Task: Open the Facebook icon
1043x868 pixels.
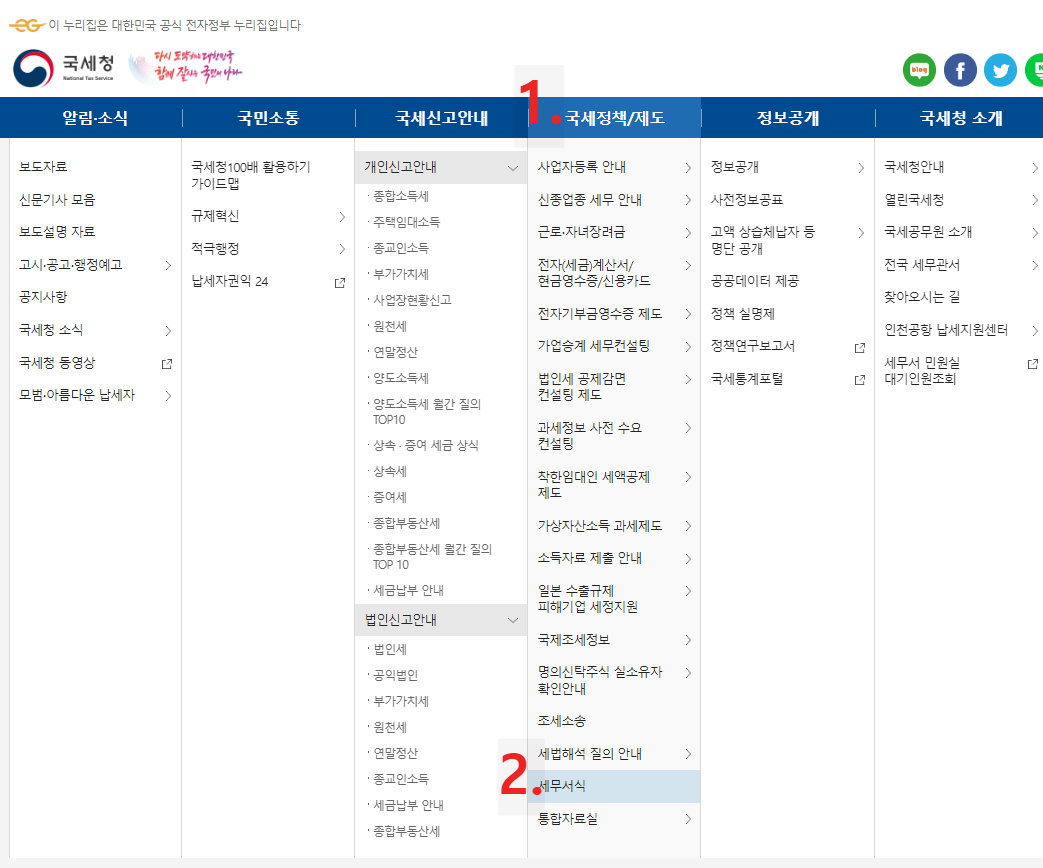Action: (960, 70)
